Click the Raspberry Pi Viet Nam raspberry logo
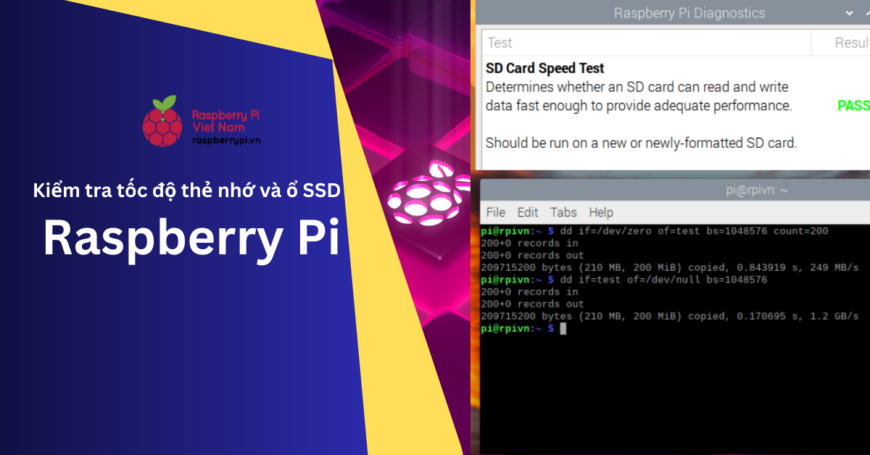 (162, 121)
